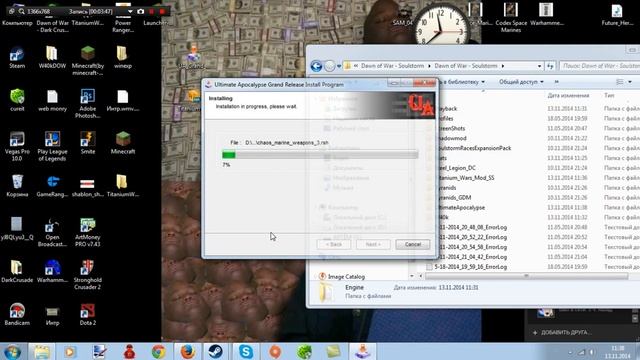Click the Windows Start orb
This screenshot has height=360, width=640.
[12, 351]
